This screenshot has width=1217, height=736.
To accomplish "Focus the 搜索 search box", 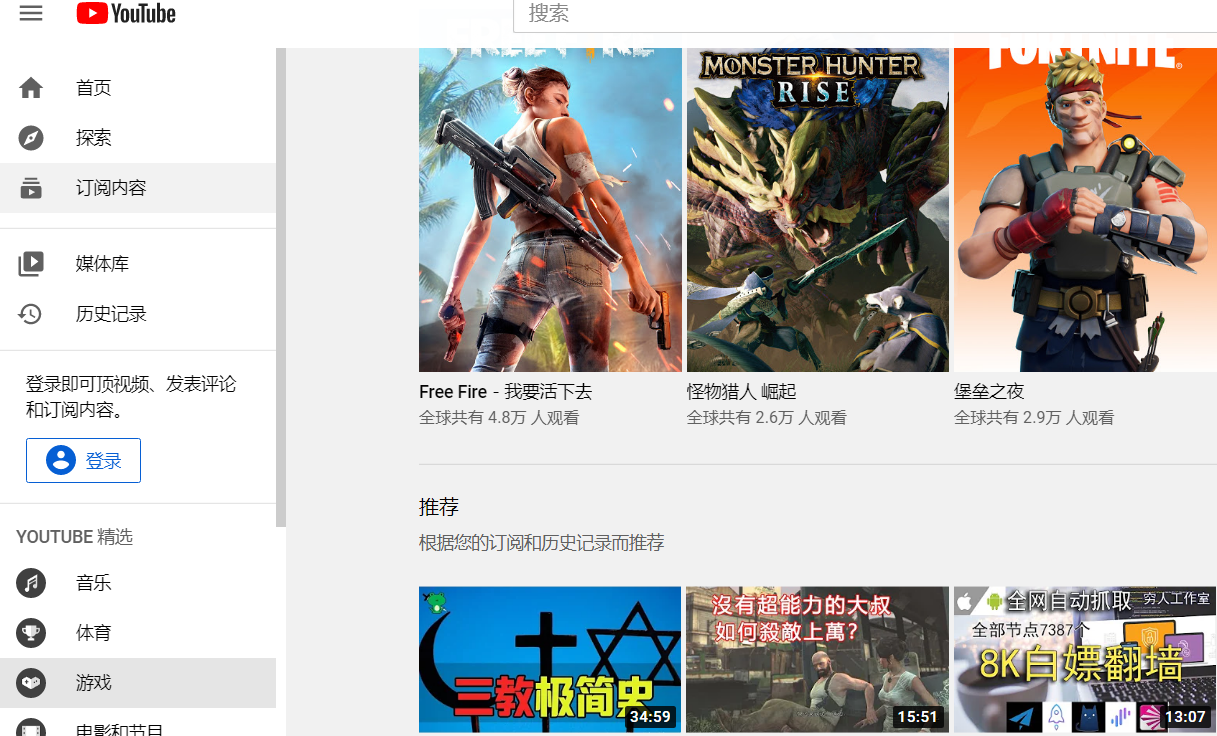I will (x=865, y=15).
